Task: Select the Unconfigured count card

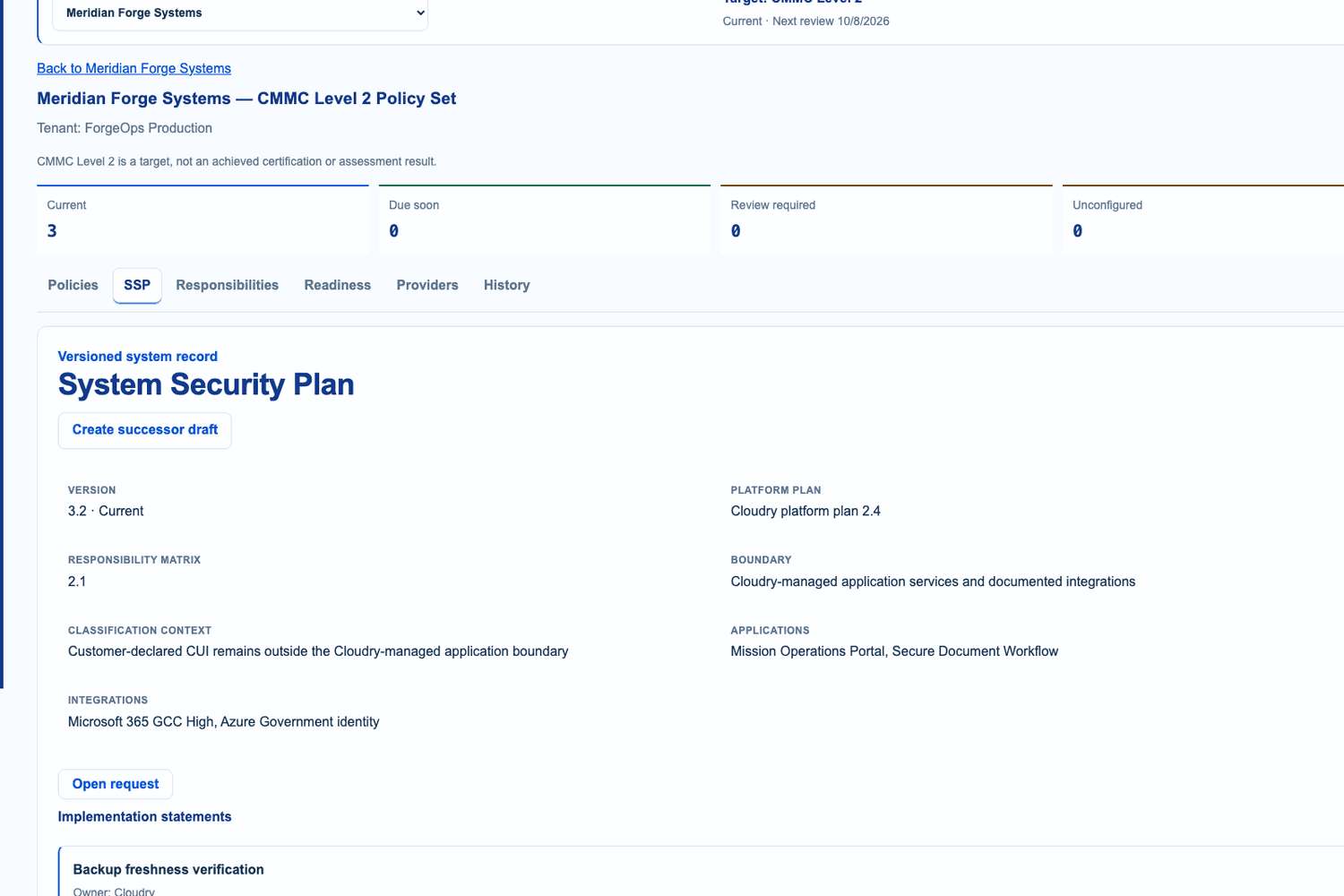Action: [x=1203, y=220]
